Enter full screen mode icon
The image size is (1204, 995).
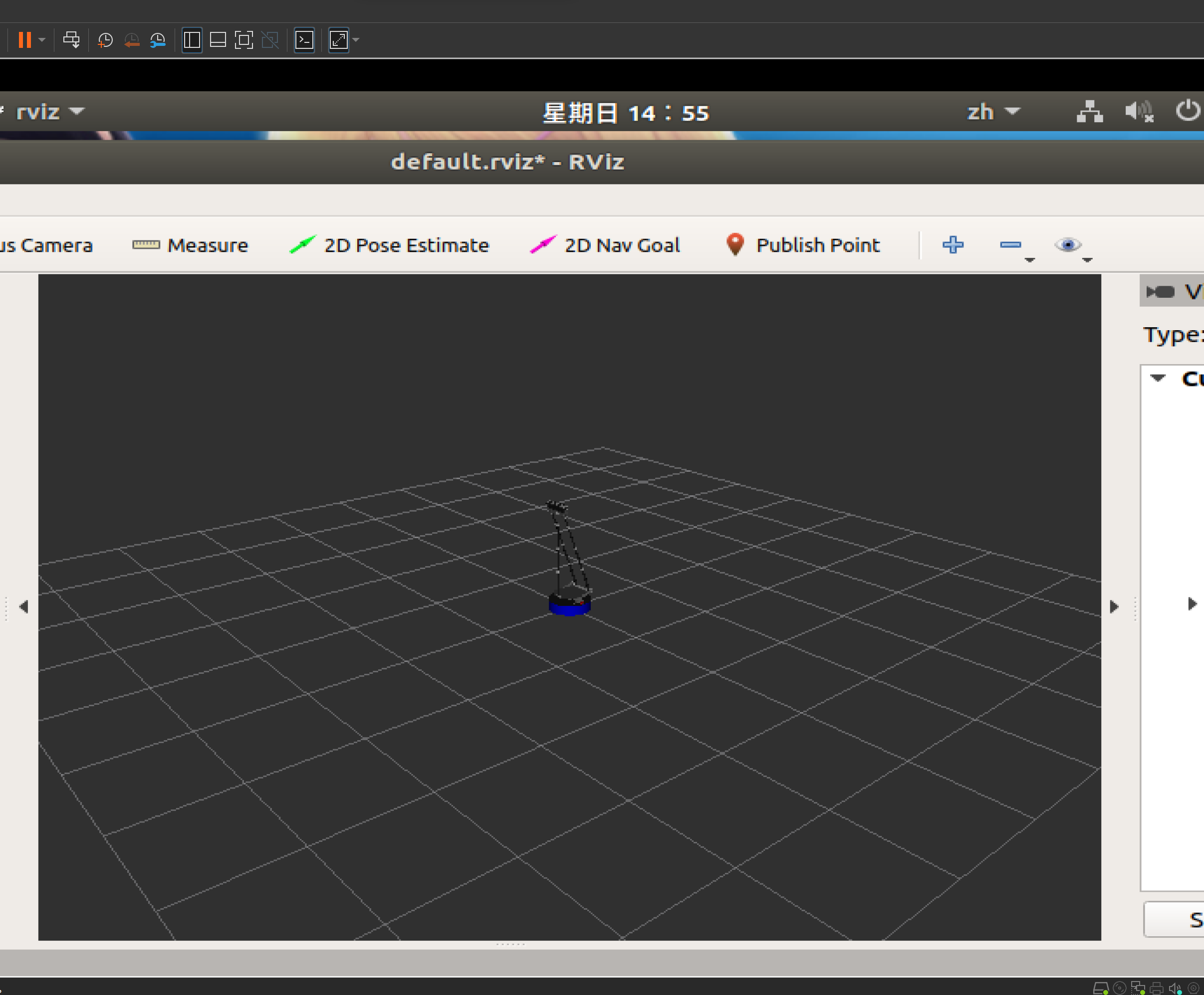point(243,39)
